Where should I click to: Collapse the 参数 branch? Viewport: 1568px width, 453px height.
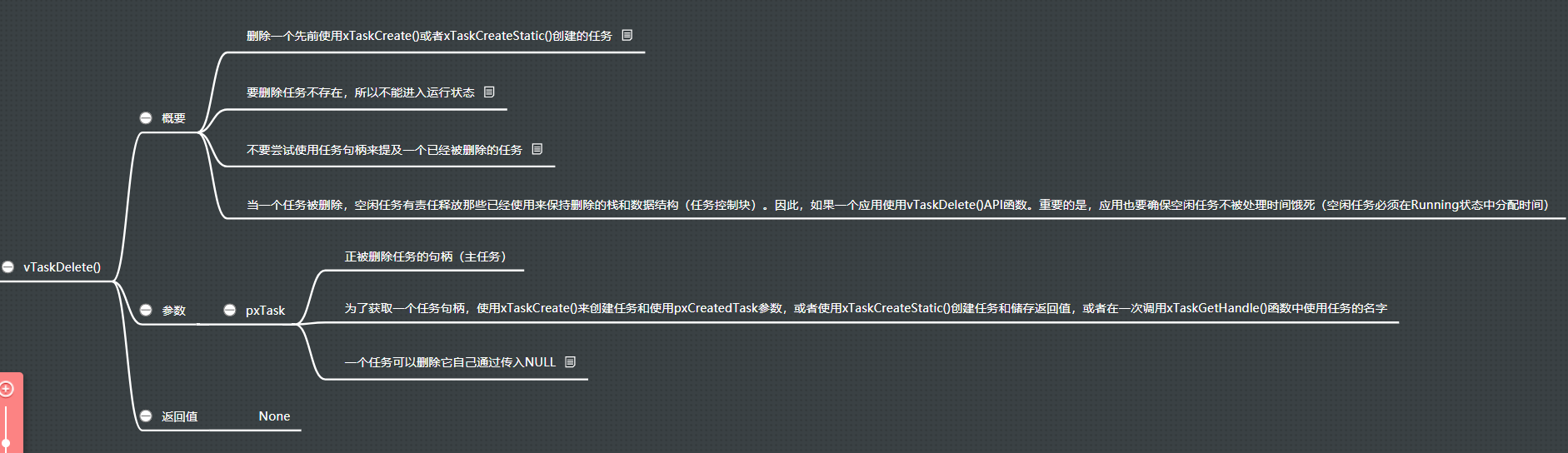click(146, 310)
